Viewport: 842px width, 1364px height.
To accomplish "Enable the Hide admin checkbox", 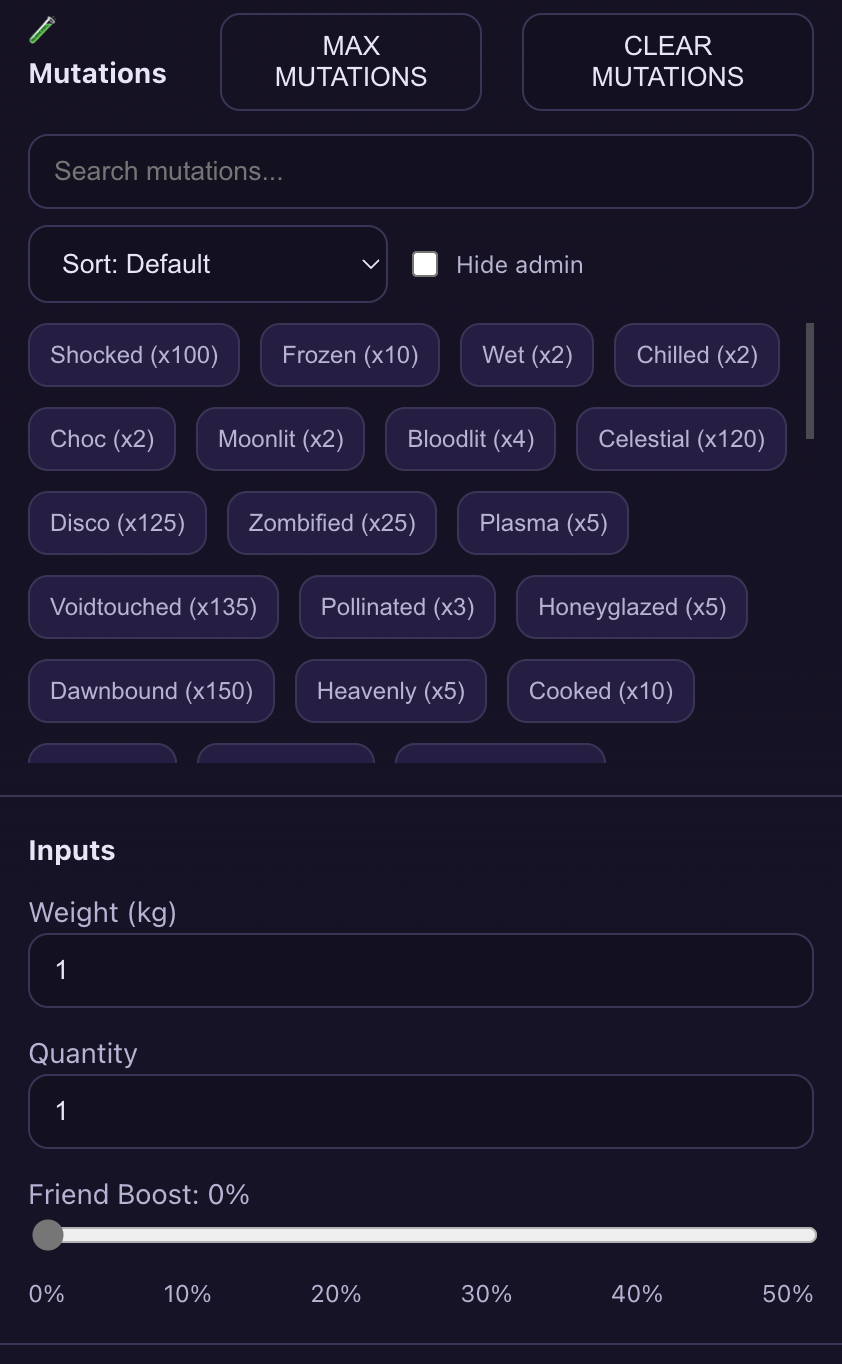I will 425,264.
